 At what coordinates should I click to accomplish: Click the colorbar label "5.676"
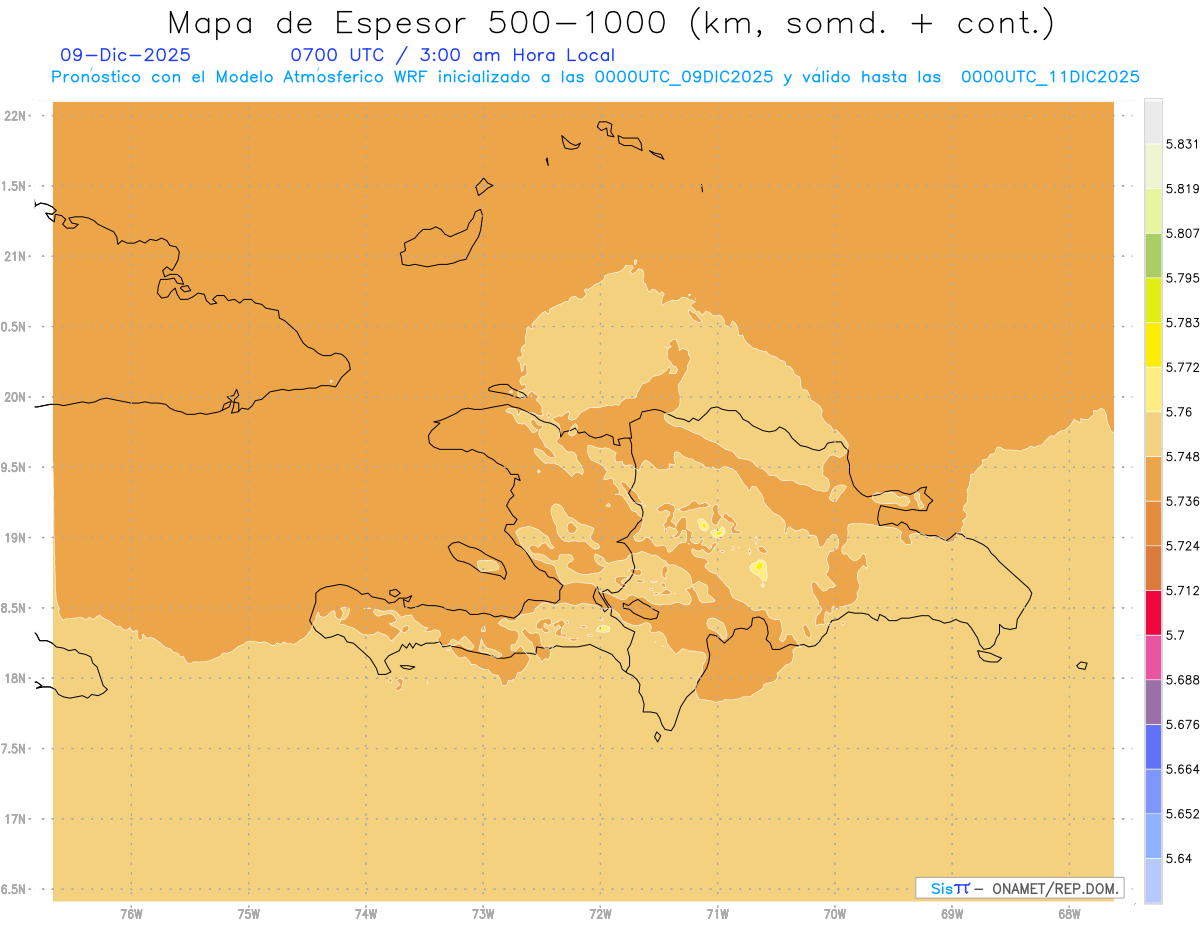click(x=1183, y=724)
